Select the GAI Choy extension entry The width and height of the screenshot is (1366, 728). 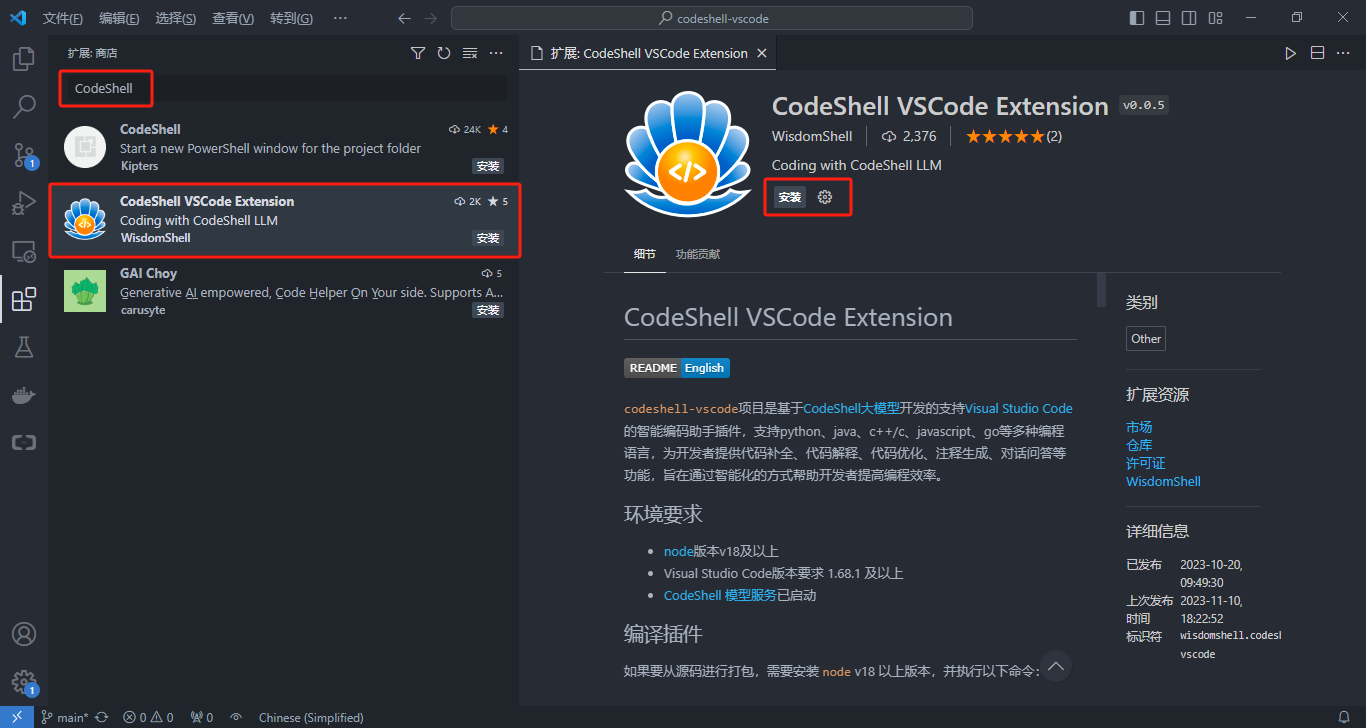(284, 291)
